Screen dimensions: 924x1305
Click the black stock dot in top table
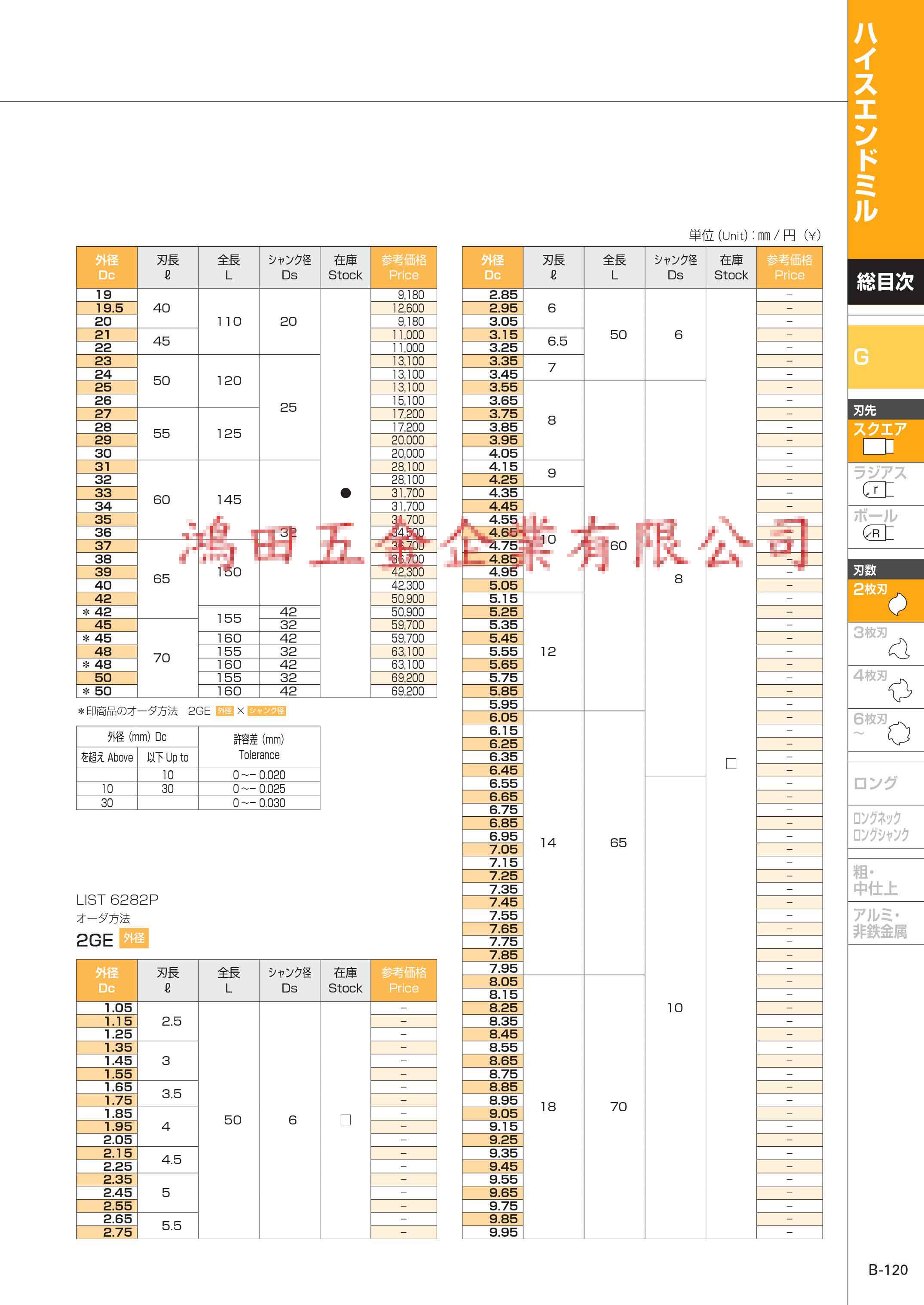346,493
